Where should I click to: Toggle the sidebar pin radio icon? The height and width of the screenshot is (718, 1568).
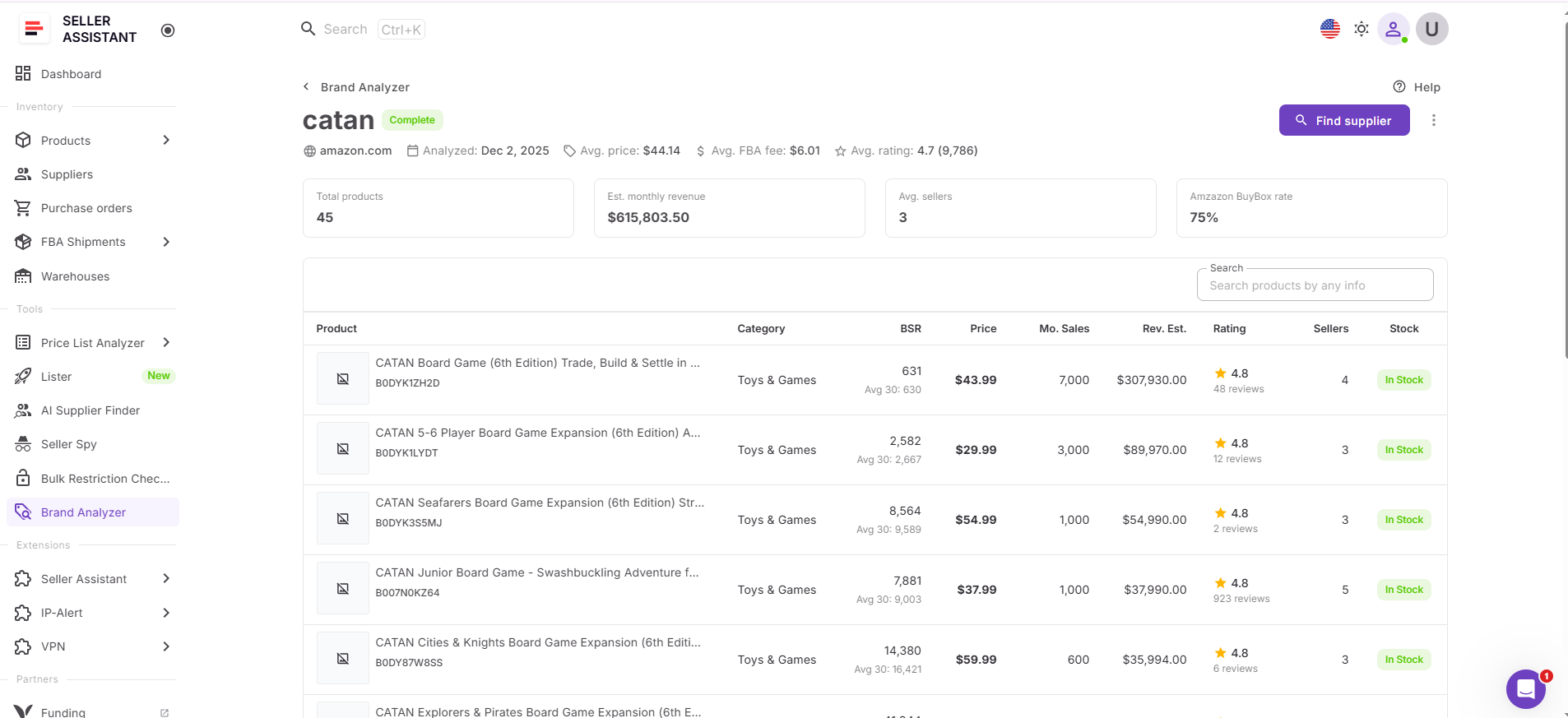(x=168, y=30)
